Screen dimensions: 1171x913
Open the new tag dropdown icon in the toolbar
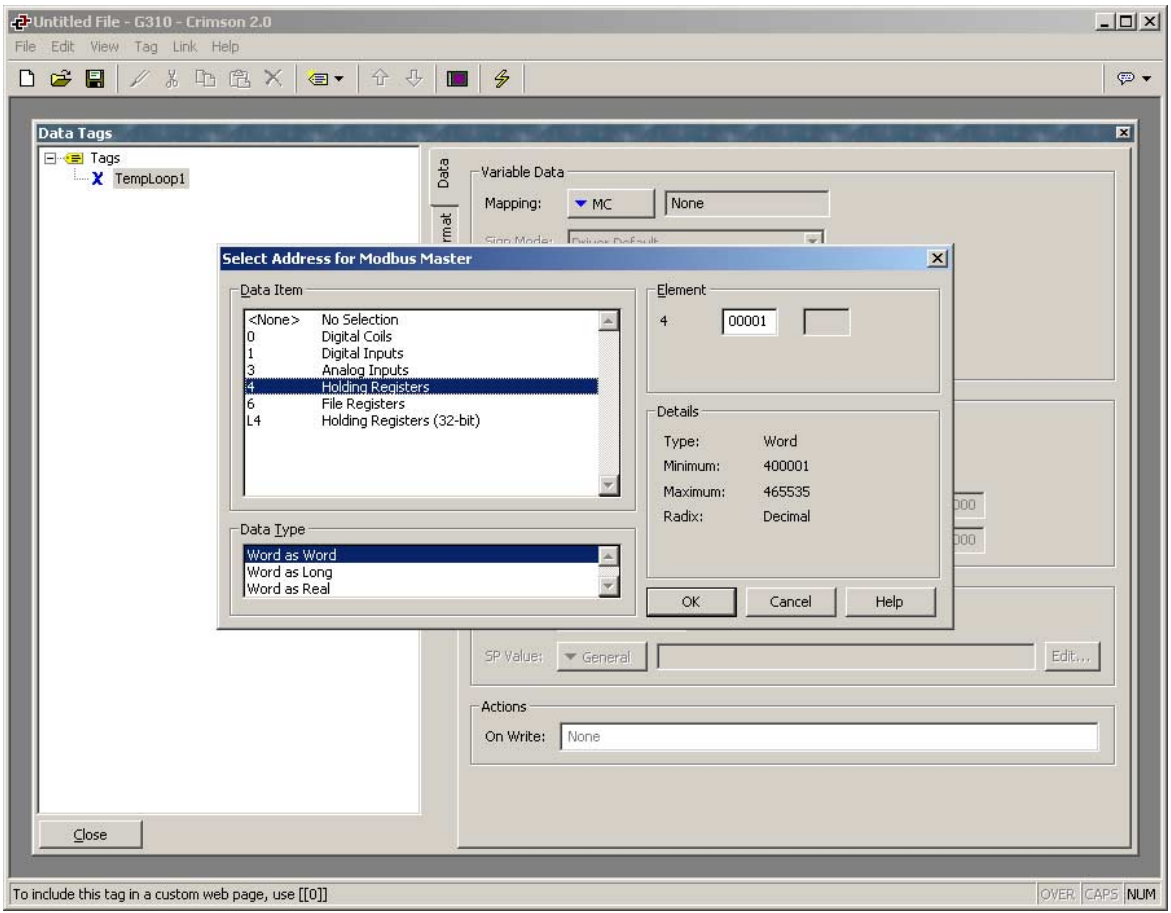coord(326,78)
